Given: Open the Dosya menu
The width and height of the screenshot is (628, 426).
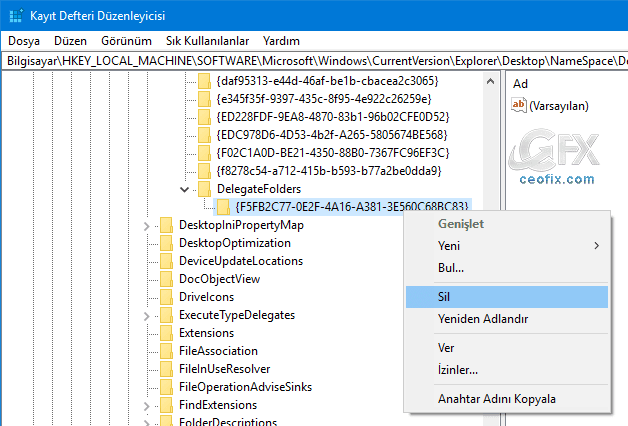Looking at the screenshot, I should coord(24,41).
